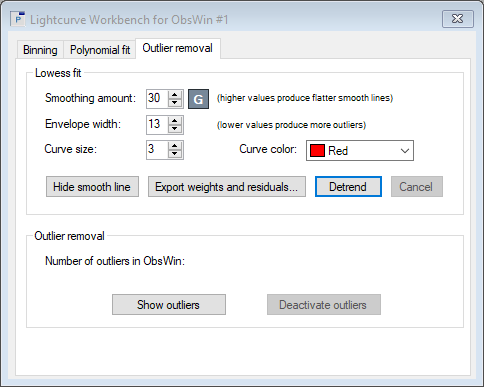Click the G icon beside Smoothing amount
Screen dimensions: 484x387
coord(198,99)
